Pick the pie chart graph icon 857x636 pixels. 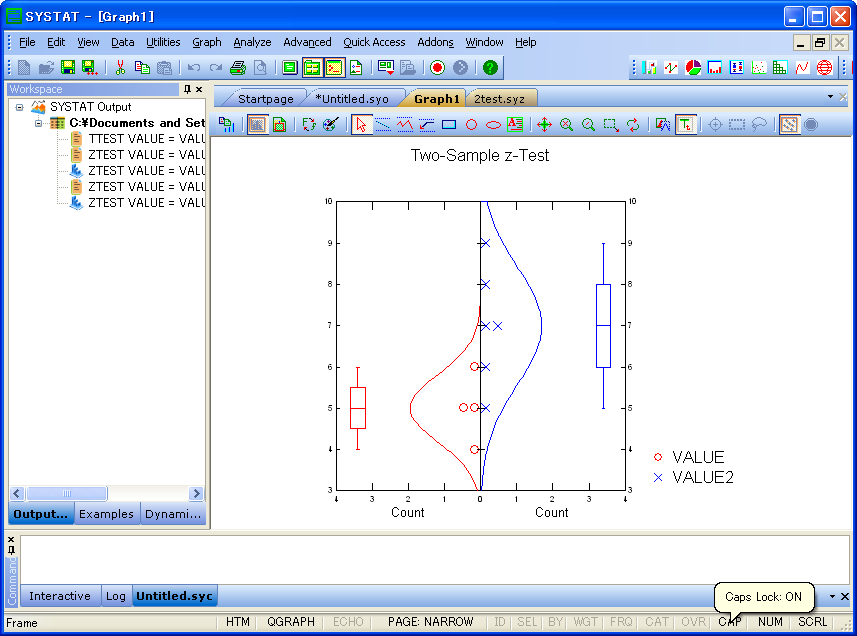click(x=693, y=68)
